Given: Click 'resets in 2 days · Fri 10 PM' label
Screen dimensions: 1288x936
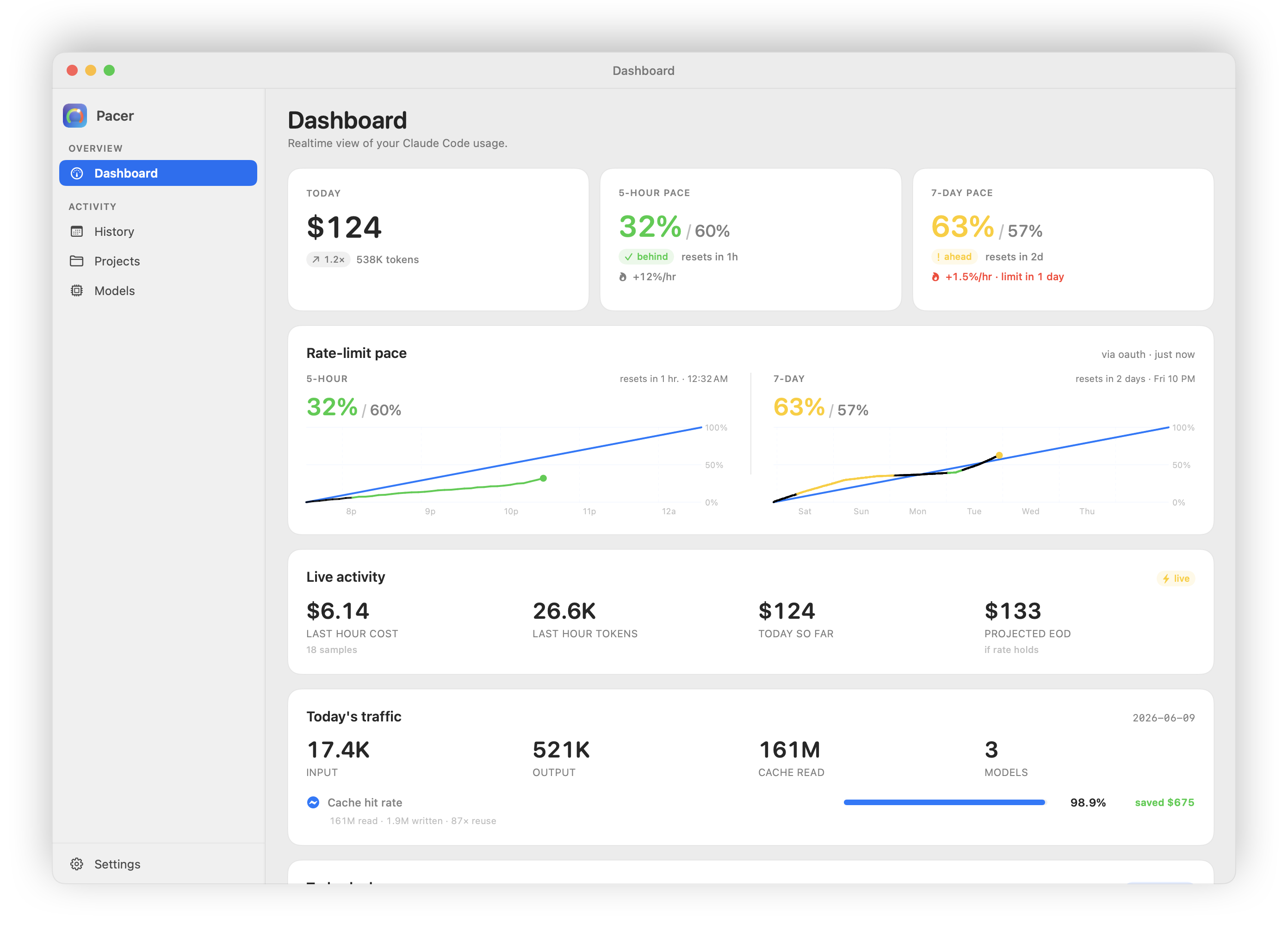Looking at the screenshot, I should tap(1135, 379).
